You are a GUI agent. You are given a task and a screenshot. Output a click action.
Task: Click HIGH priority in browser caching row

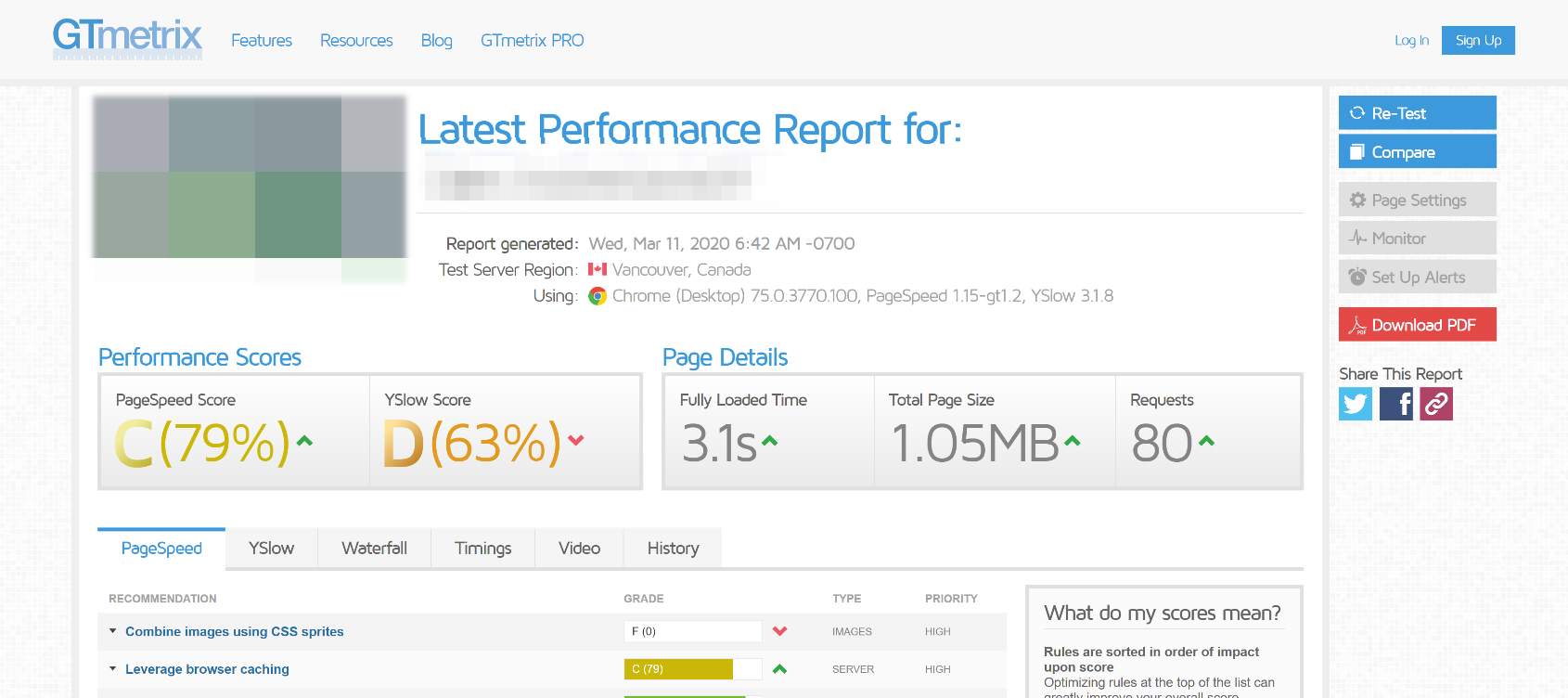tap(938, 669)
